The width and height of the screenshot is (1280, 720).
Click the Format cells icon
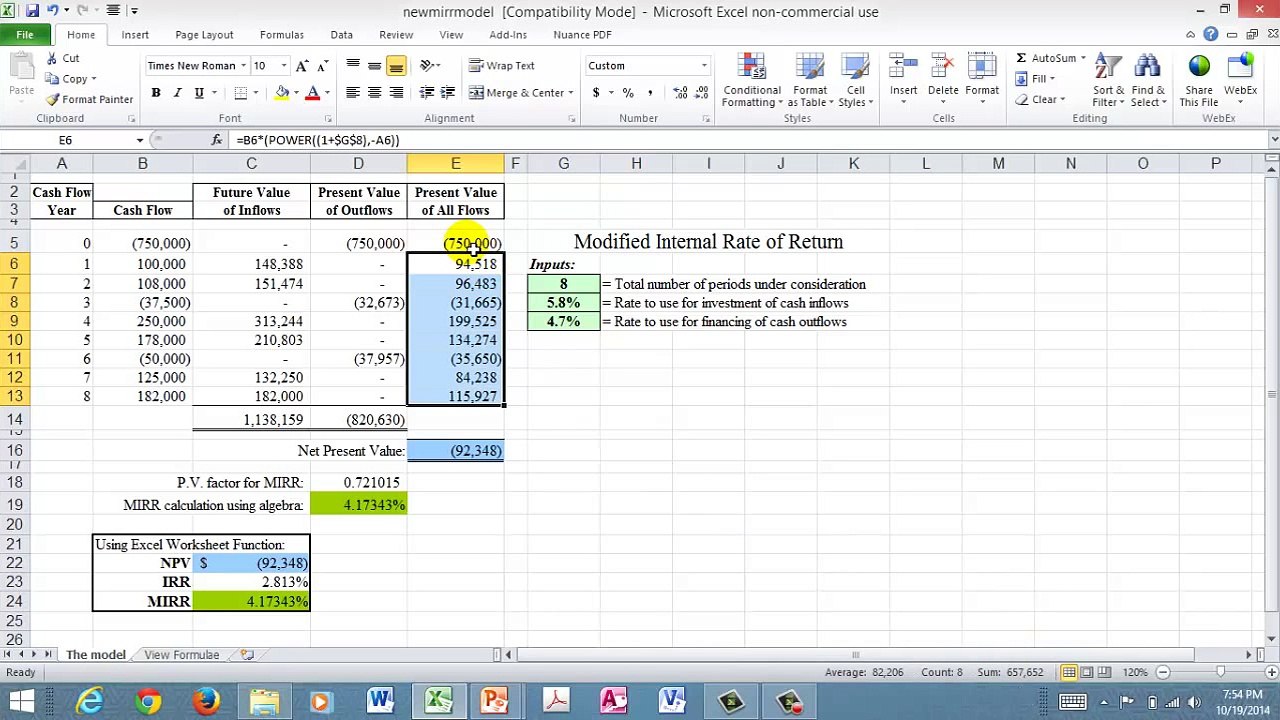point(982,66)
